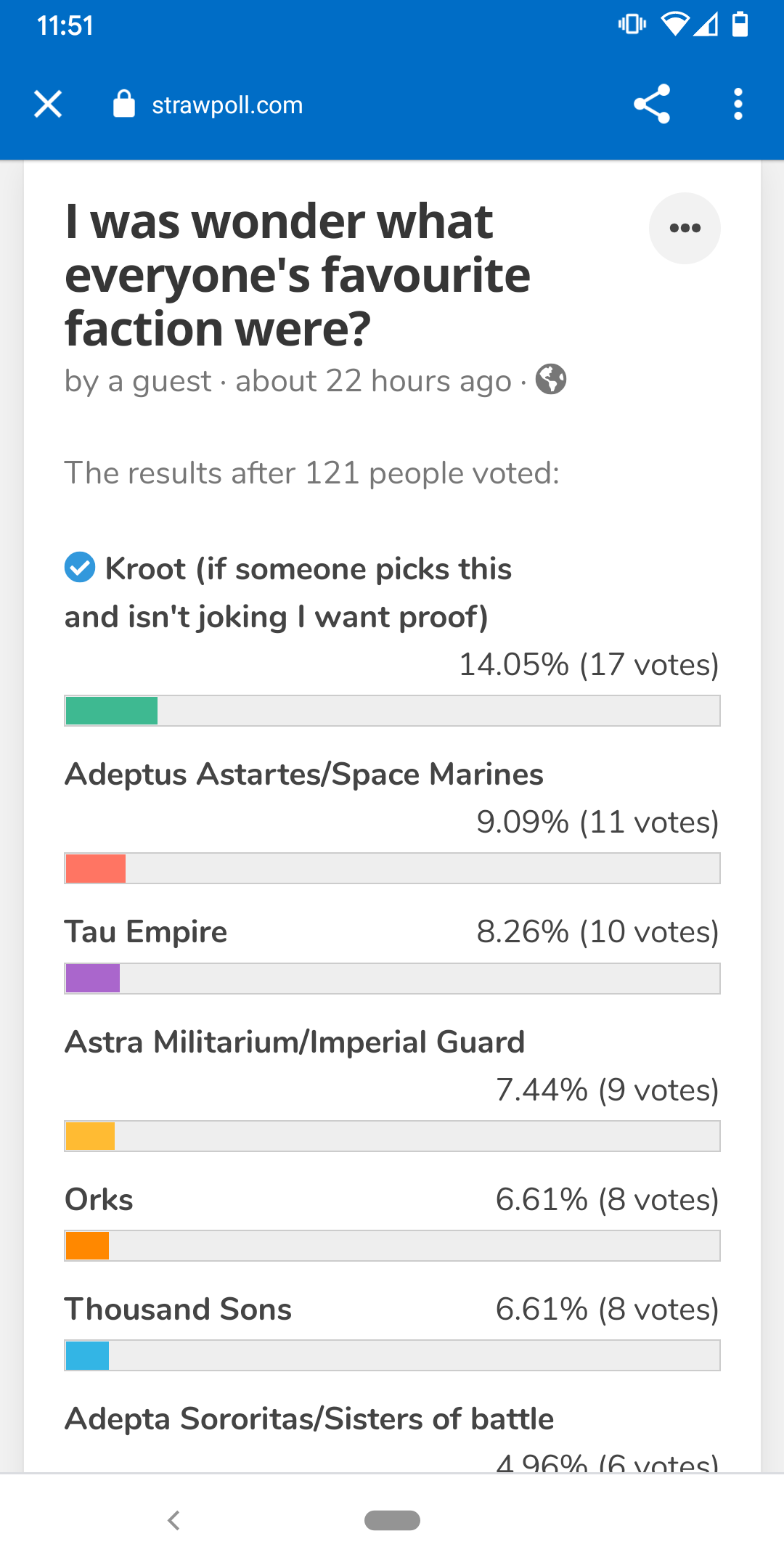Expand site info via the address bar lock
The height and width of the screenshot is (1568, 784).
pos(123,104)
